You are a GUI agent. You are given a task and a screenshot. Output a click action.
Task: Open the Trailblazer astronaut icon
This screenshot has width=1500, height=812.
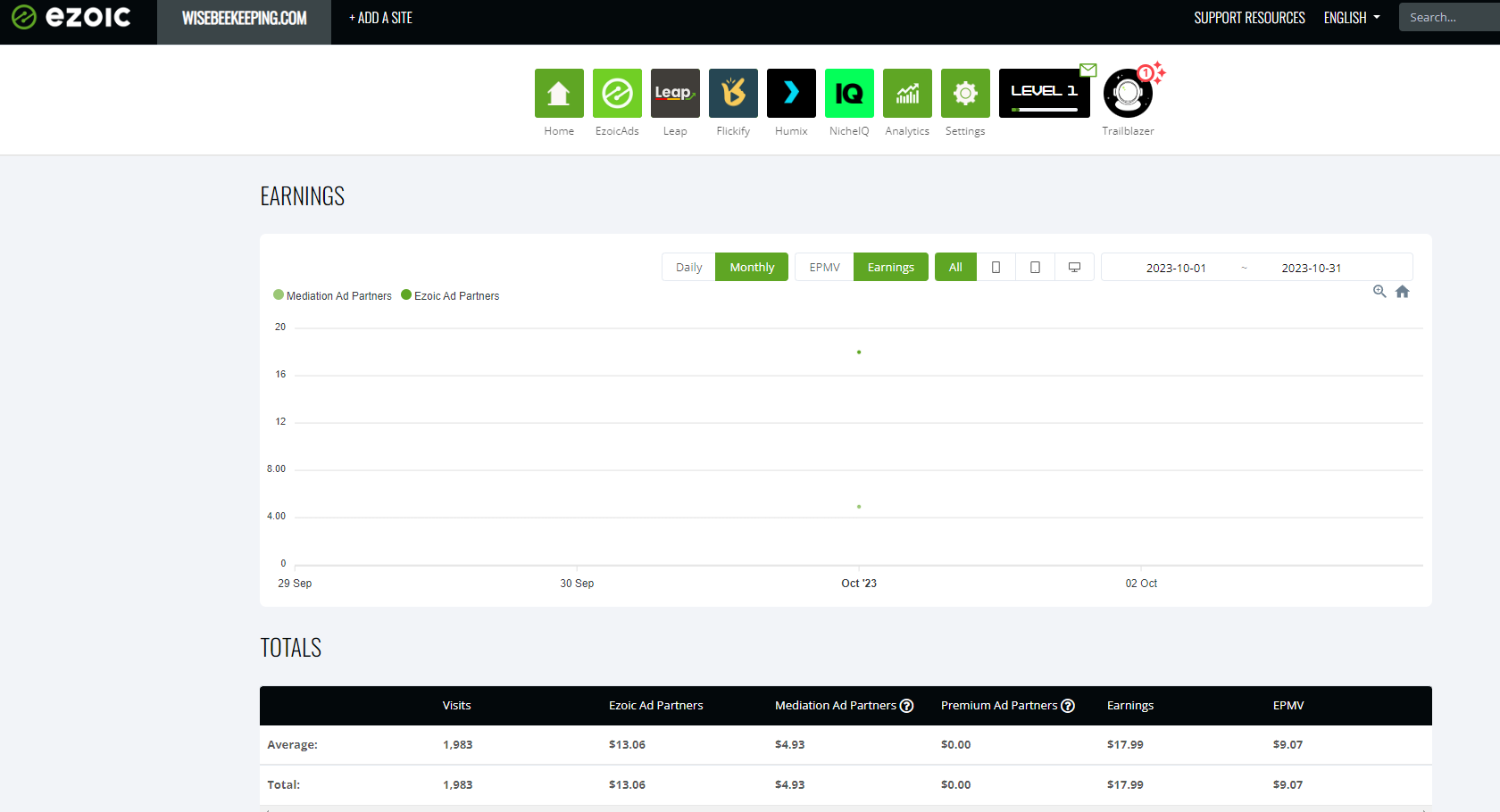coord(1128,93)
